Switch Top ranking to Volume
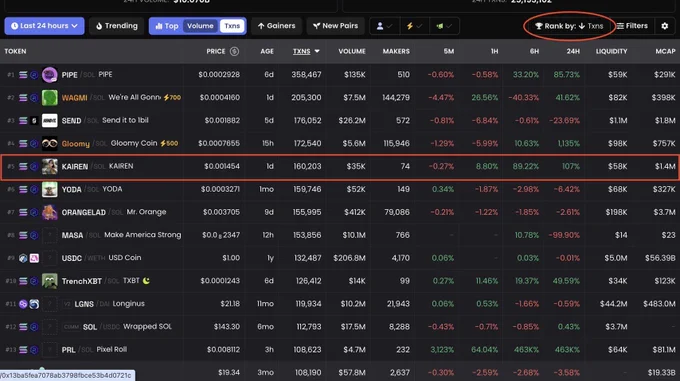The width and height of the screenshot is (680, 381). [200, 26]
